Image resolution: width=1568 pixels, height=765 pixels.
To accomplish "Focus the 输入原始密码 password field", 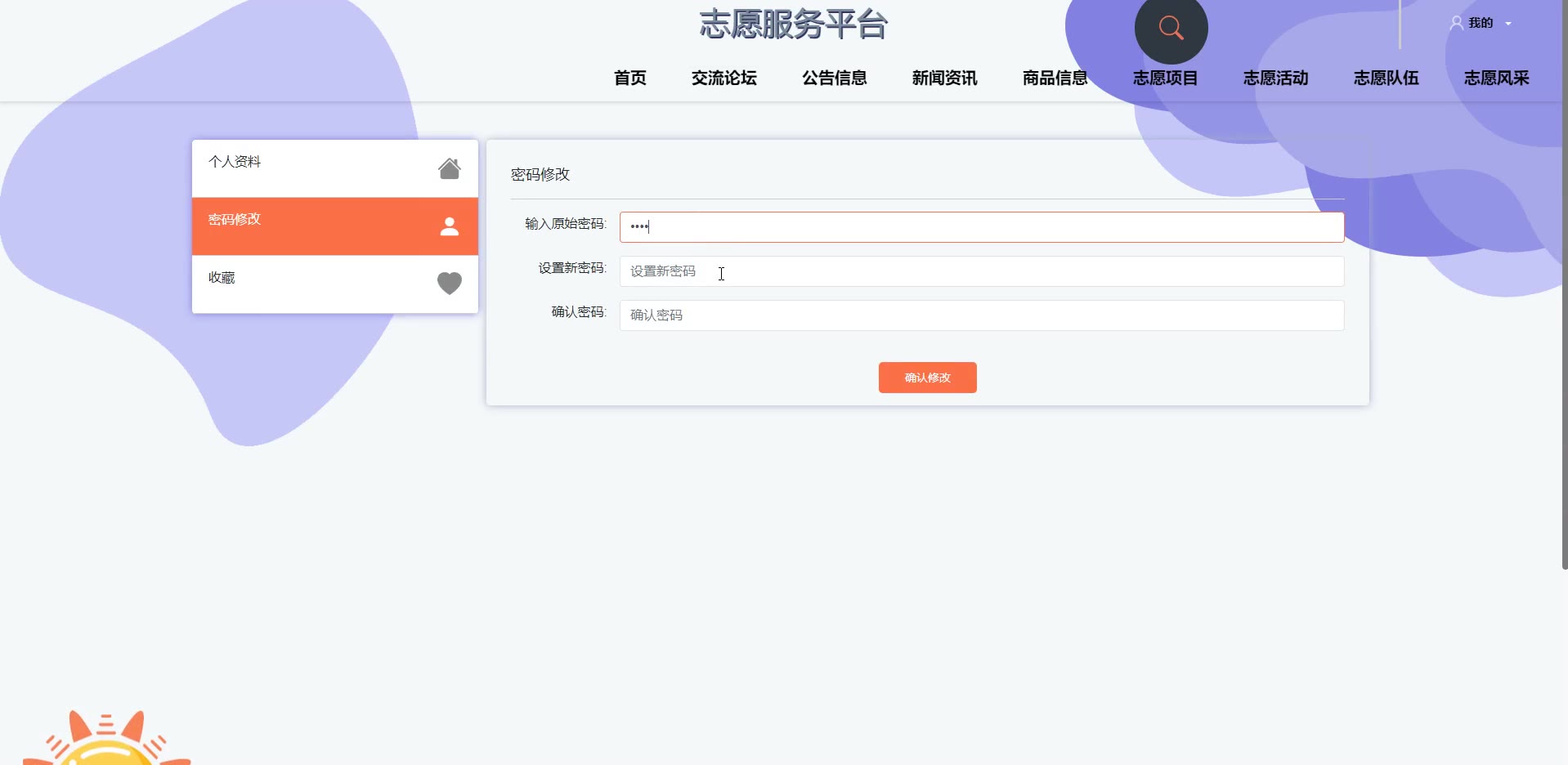I will point(982,227).
